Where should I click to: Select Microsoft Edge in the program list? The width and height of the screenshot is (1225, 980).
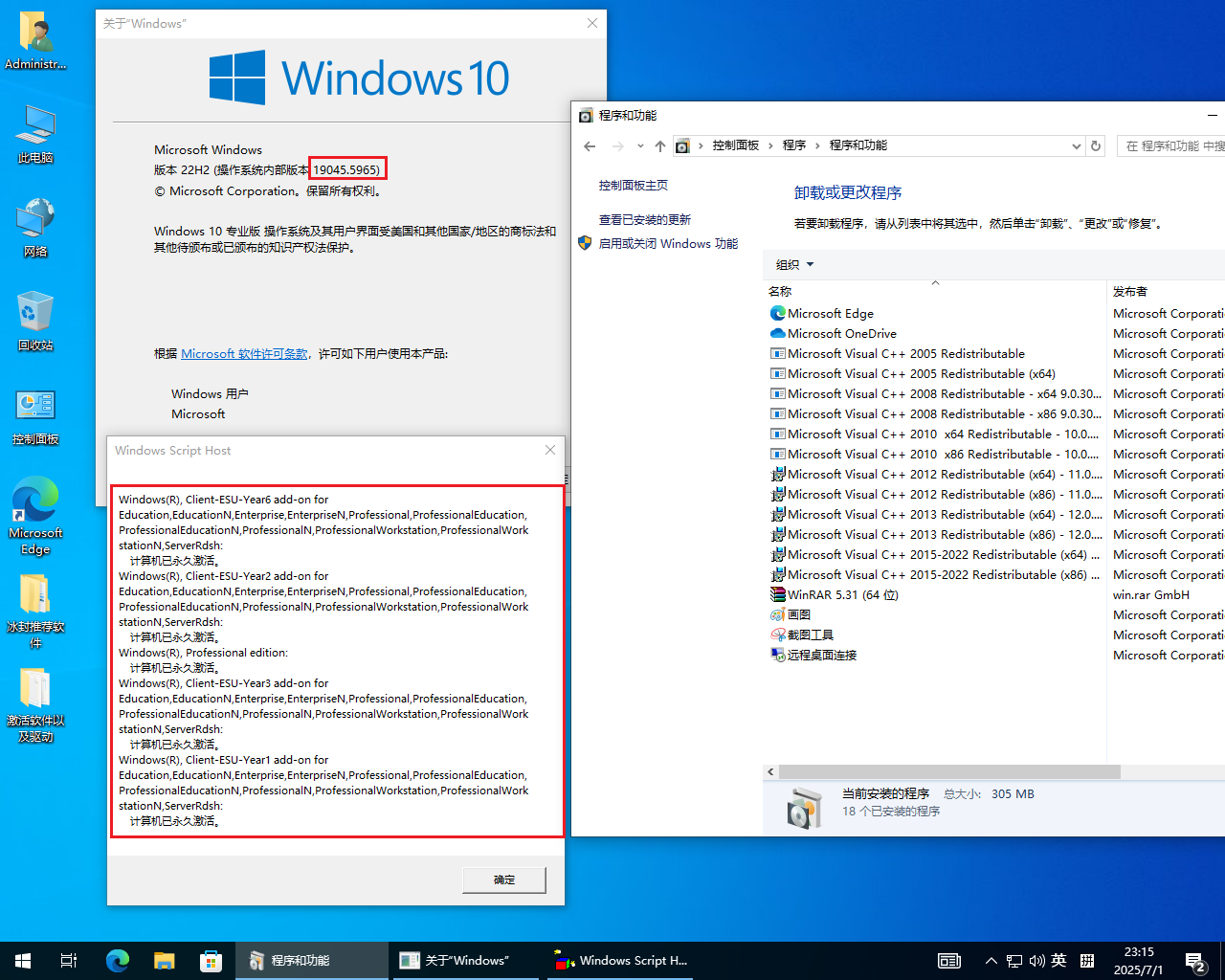831,313
